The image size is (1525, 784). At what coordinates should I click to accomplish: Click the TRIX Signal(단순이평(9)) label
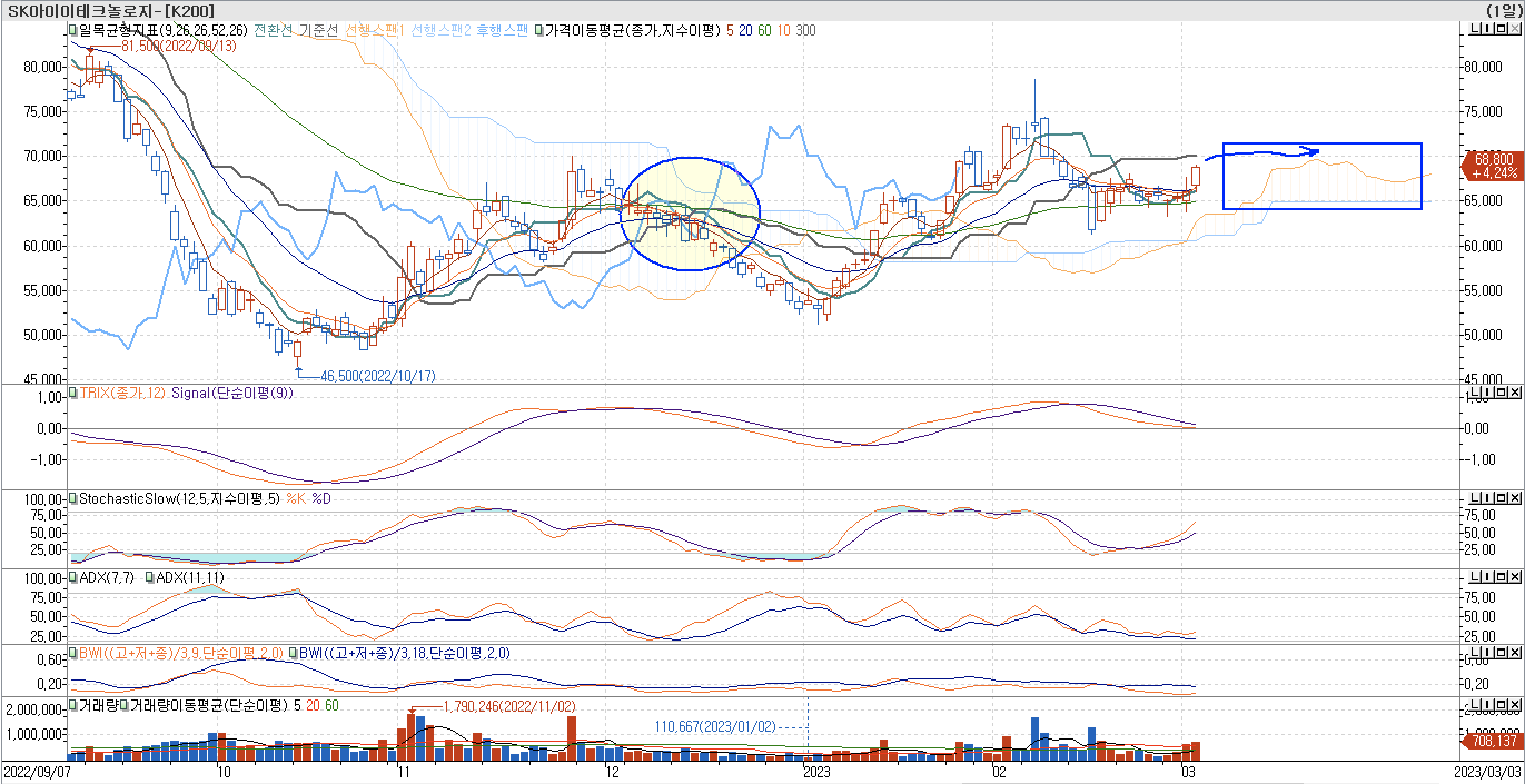[x=232, y=393]
